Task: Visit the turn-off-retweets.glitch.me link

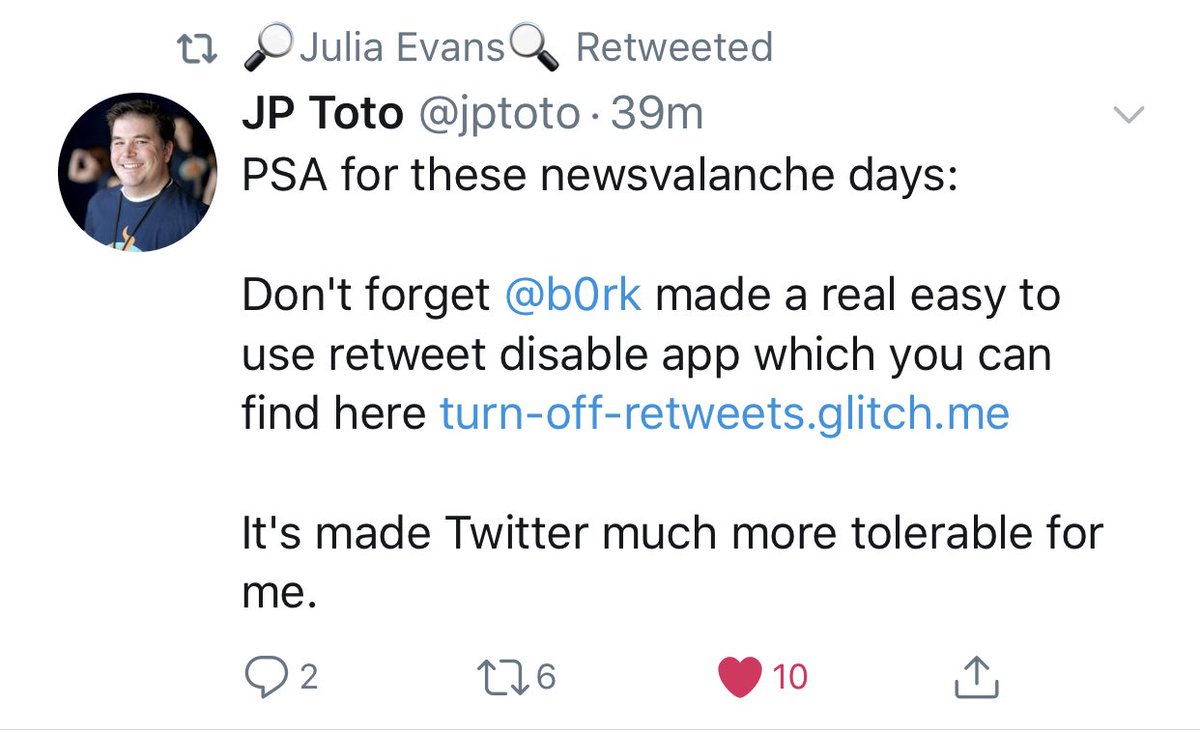Action: 724,413
